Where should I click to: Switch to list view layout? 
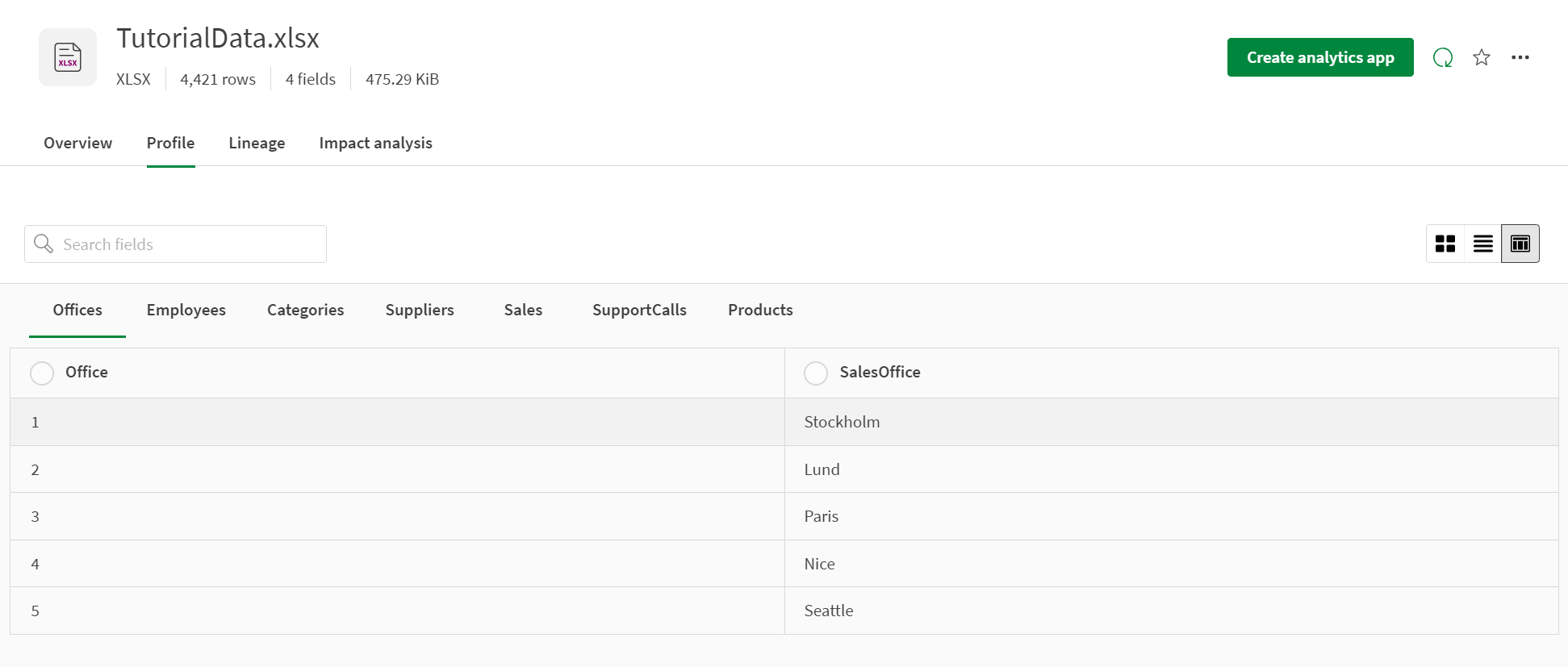pos(1483,244)
